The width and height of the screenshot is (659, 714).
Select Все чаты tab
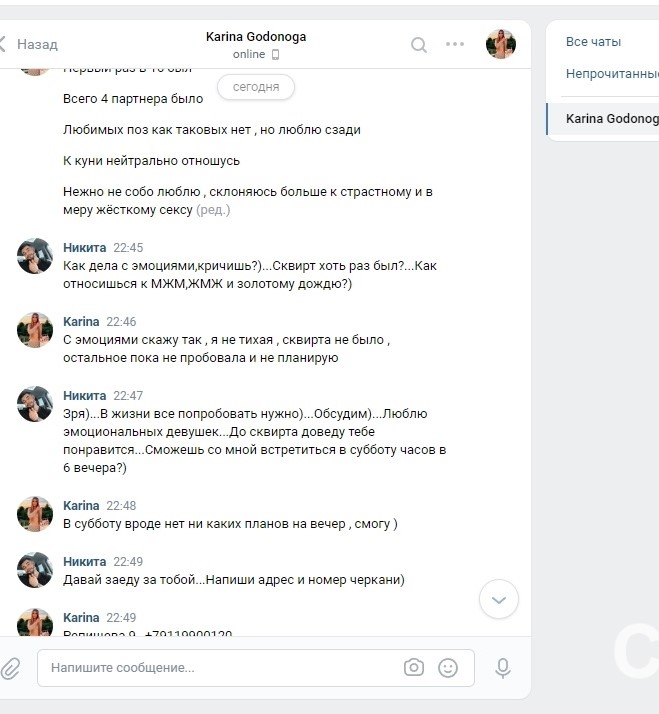tap(593, 42)
